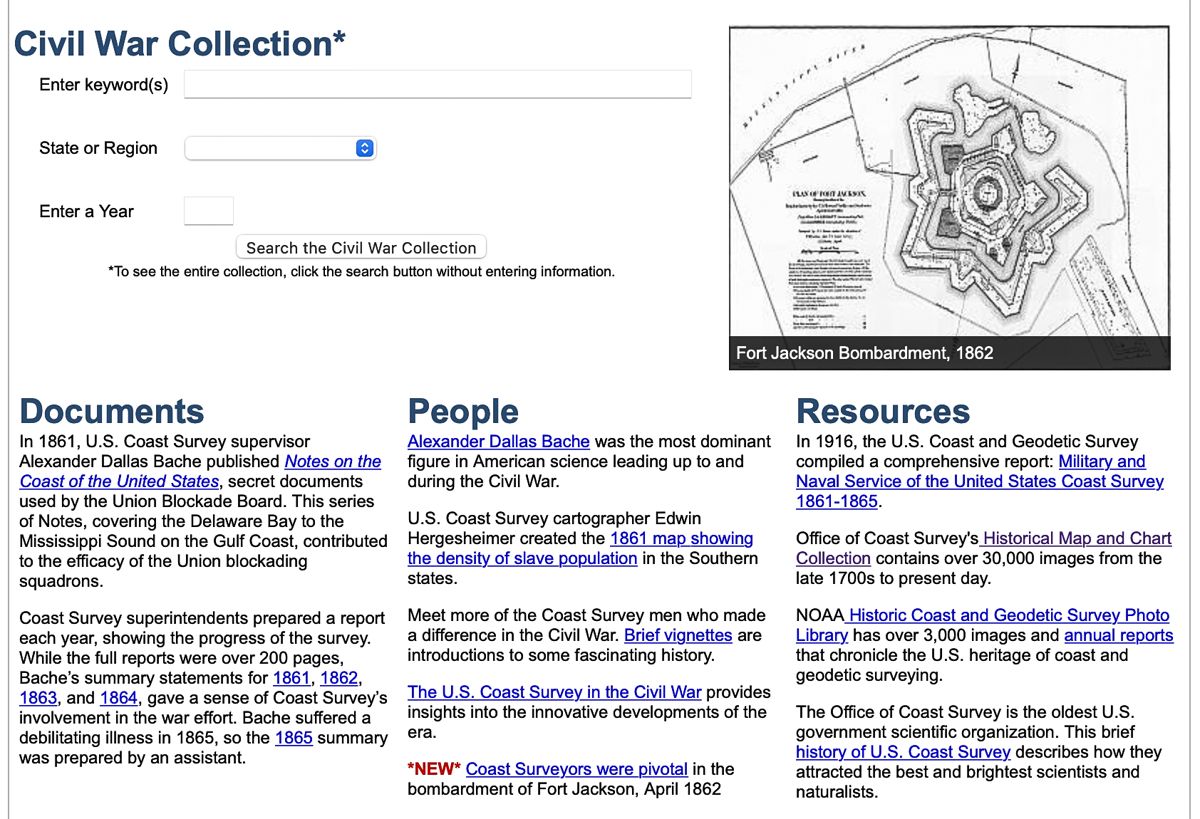This screenshot has height=819, width=1200.
Task: Open the Fort Jackson Bombardment map image
Action: (x=949, y=198)
